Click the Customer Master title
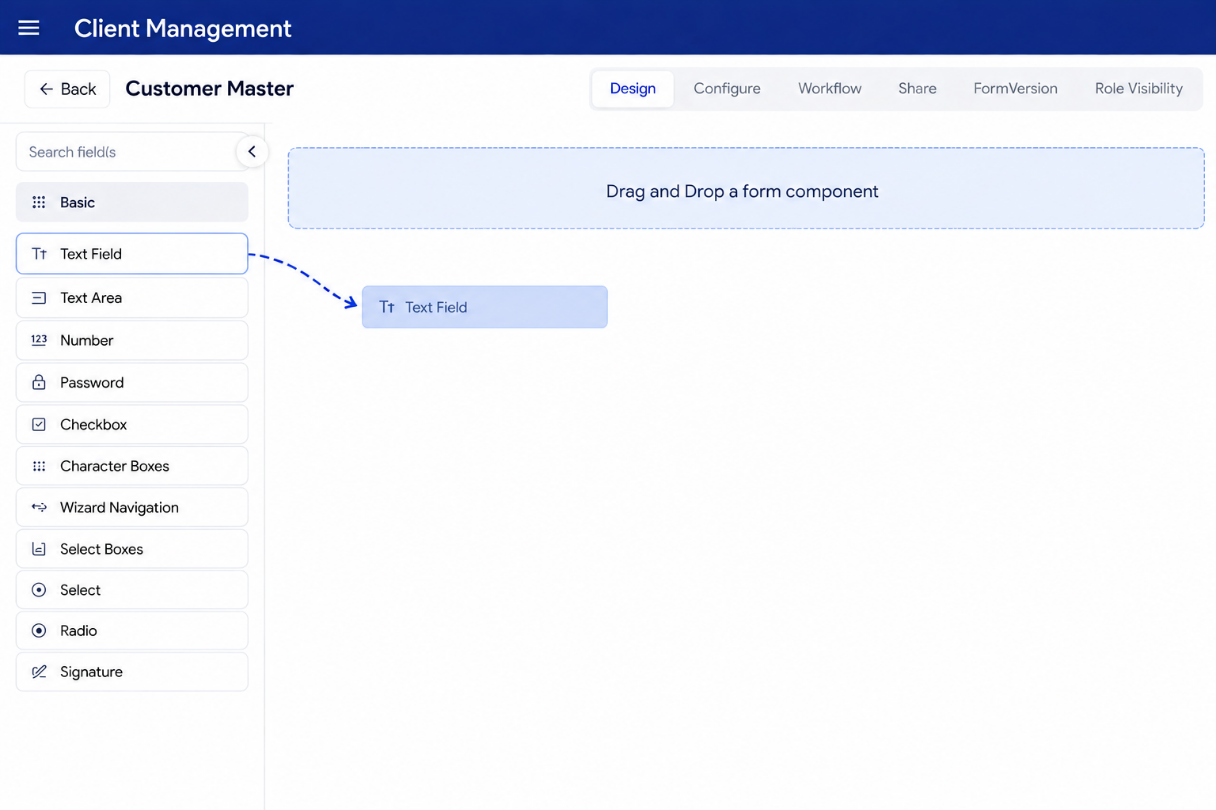Viewport: 1216px width, 810px height. click(209, 88)
